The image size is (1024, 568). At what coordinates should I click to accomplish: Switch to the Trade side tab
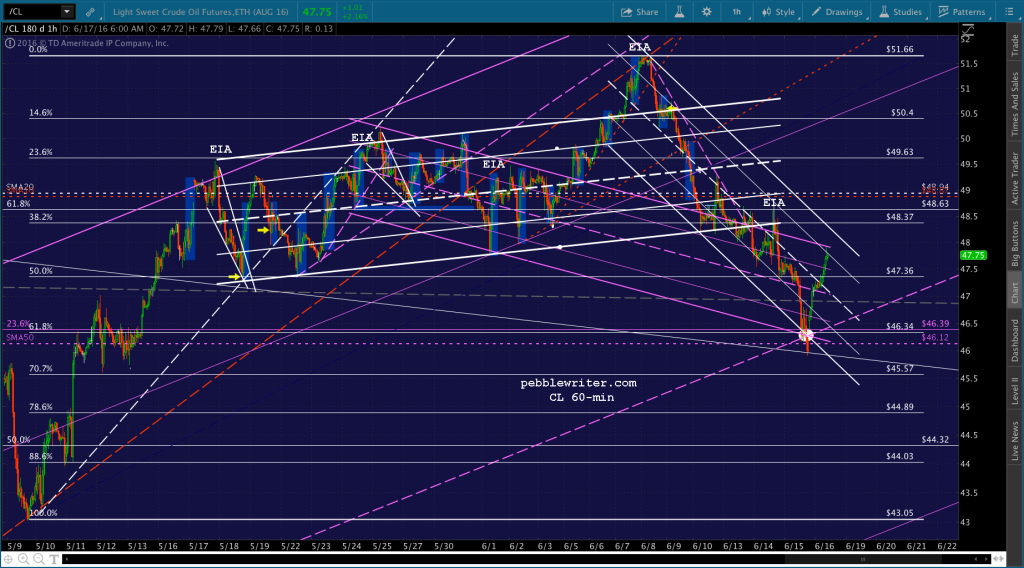coord(1015,45)
